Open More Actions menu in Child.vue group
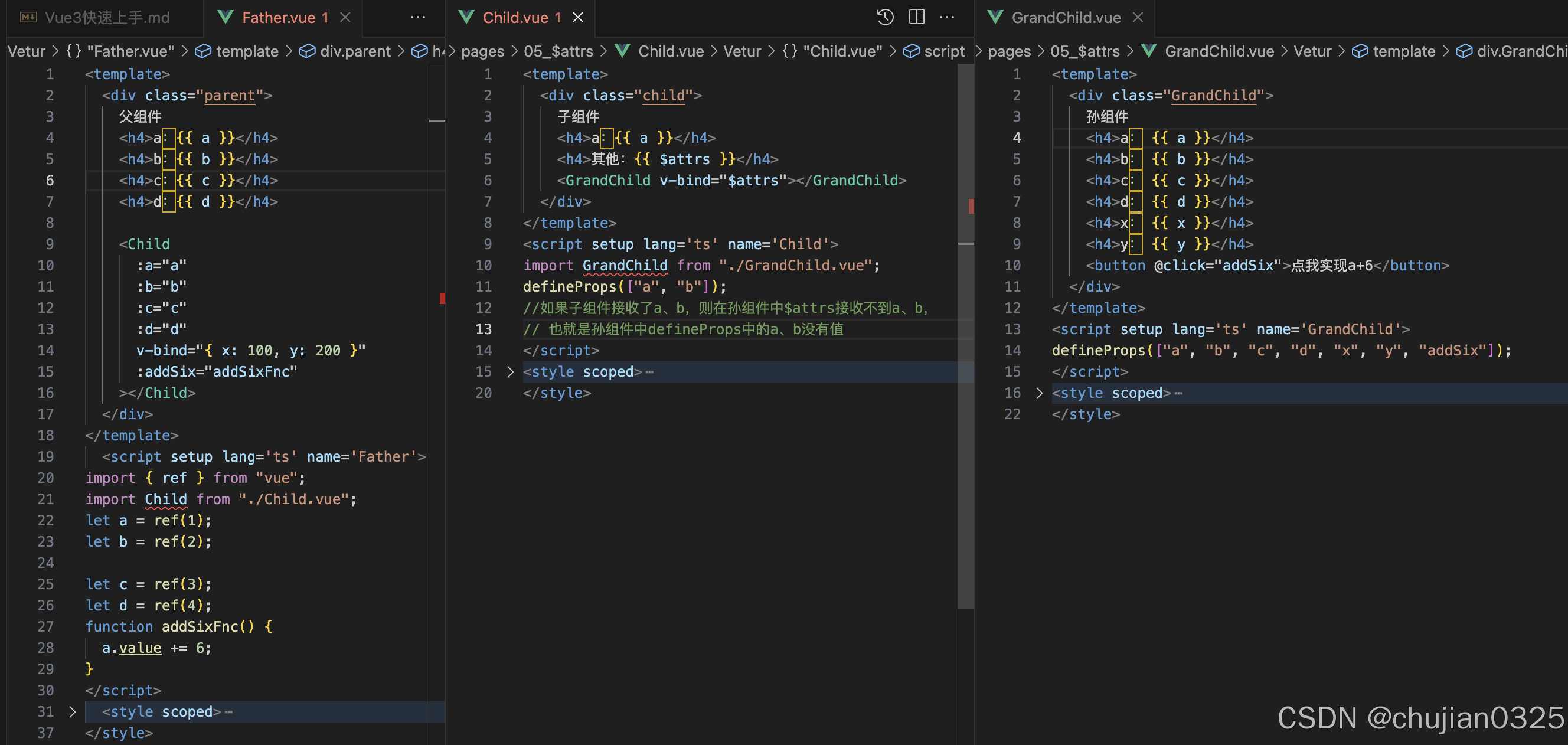This screenshot has width=1568, height=745. tap(947, 18)
